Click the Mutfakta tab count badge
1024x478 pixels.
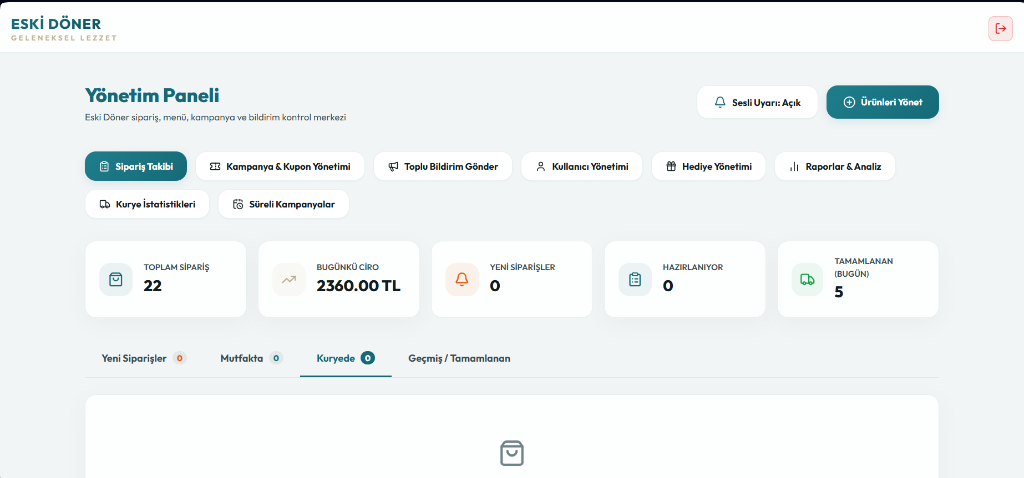(x=276, y=358)
